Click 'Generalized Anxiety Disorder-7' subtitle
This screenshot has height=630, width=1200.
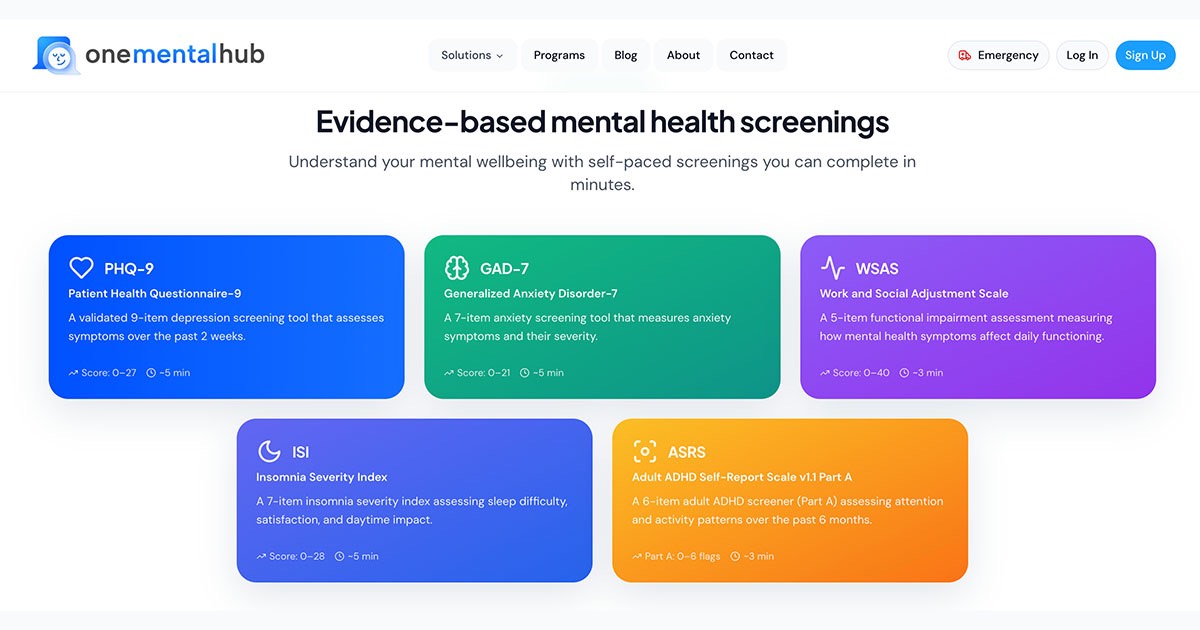531,294
